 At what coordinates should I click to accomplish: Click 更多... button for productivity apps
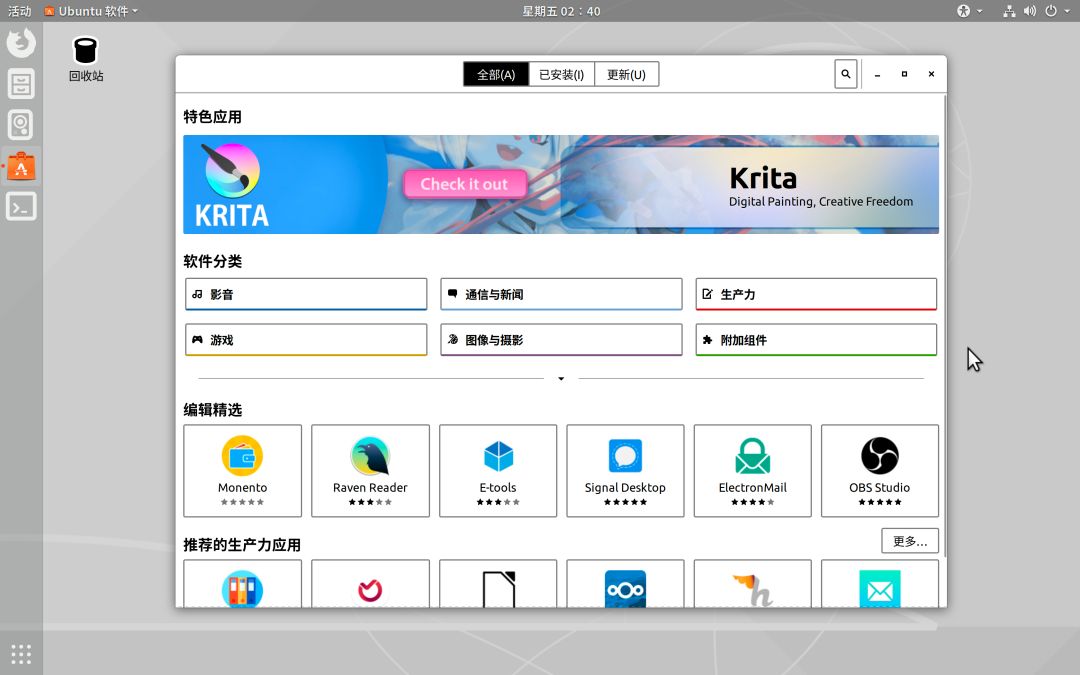(910, 541)
